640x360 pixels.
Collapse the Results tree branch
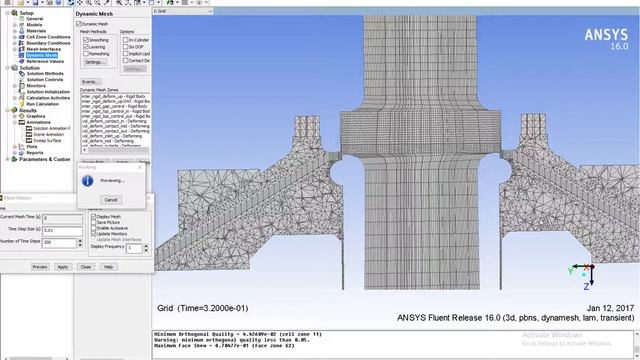pos(7,110)
